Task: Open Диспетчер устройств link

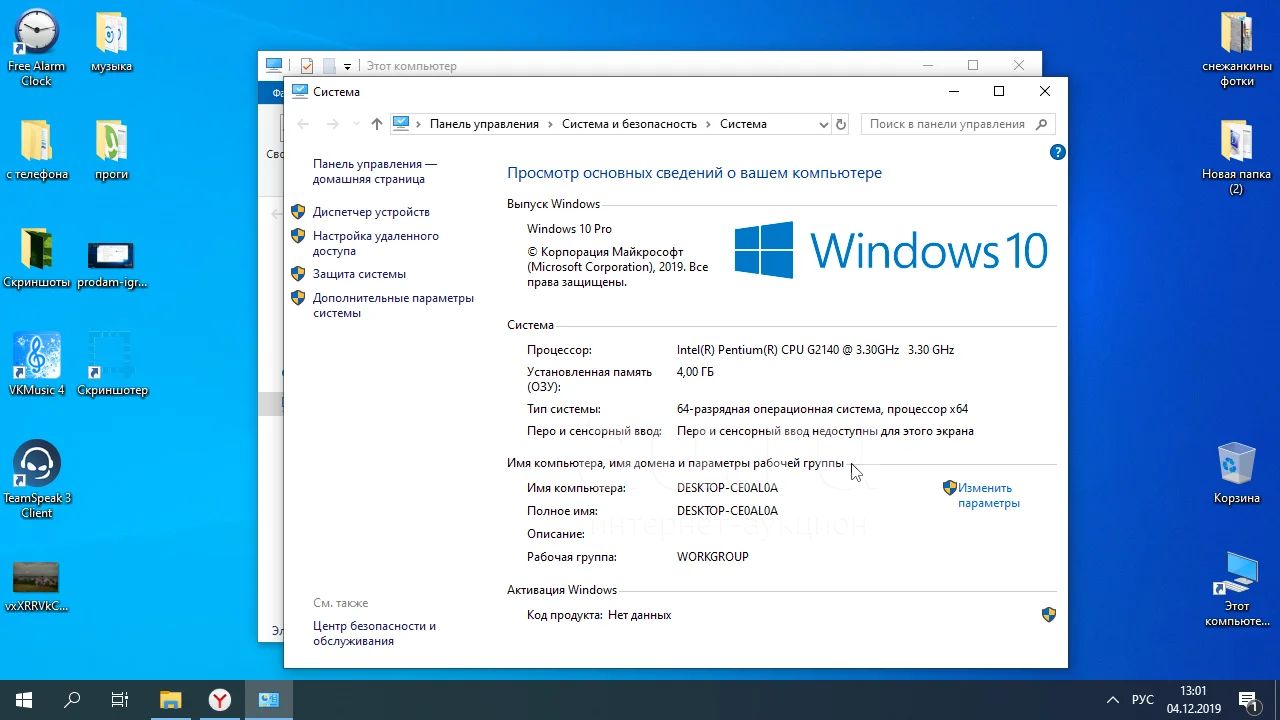Action: point(371,212)
